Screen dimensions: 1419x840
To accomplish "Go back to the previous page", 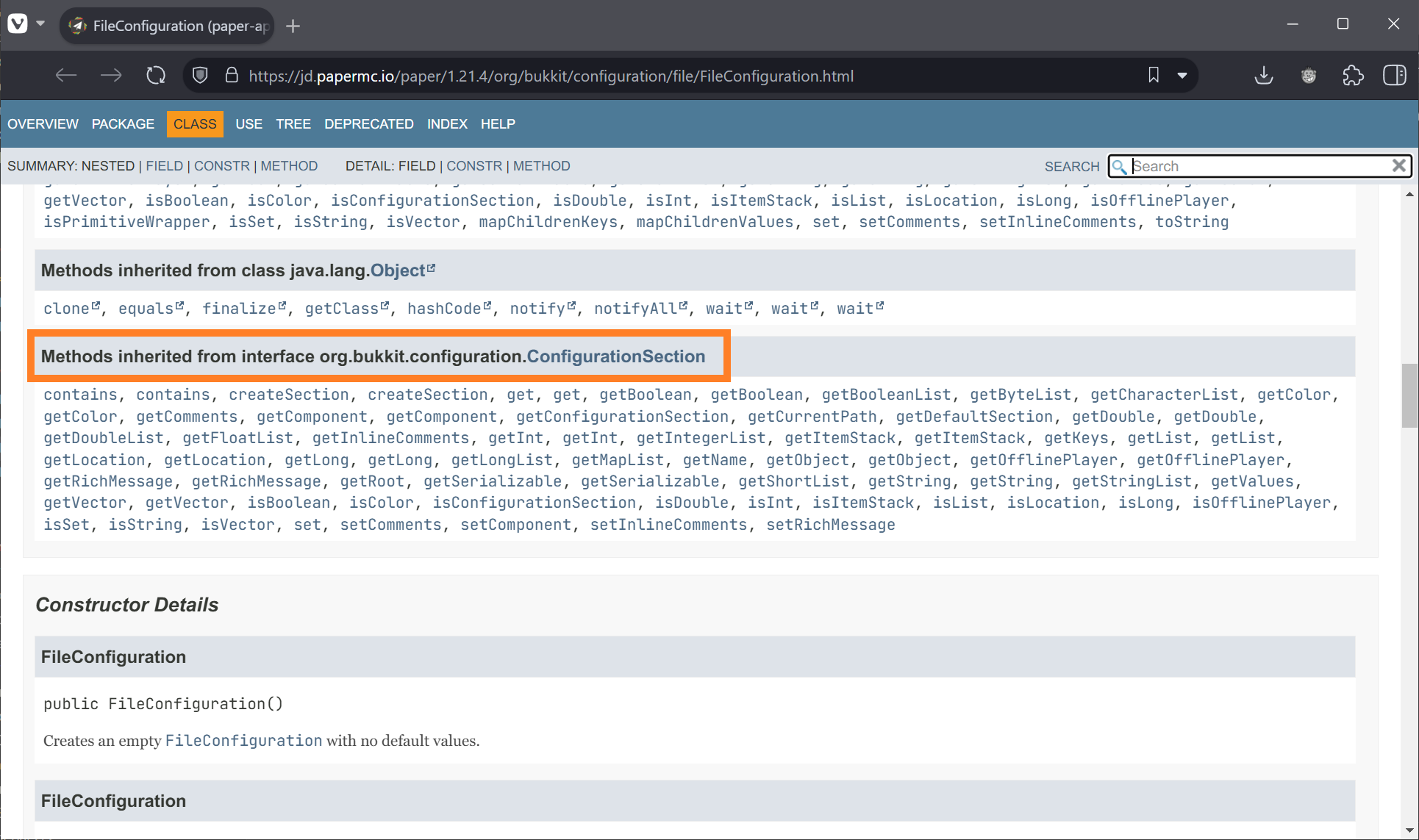I will pyautogui.click(x=65, y=75).
